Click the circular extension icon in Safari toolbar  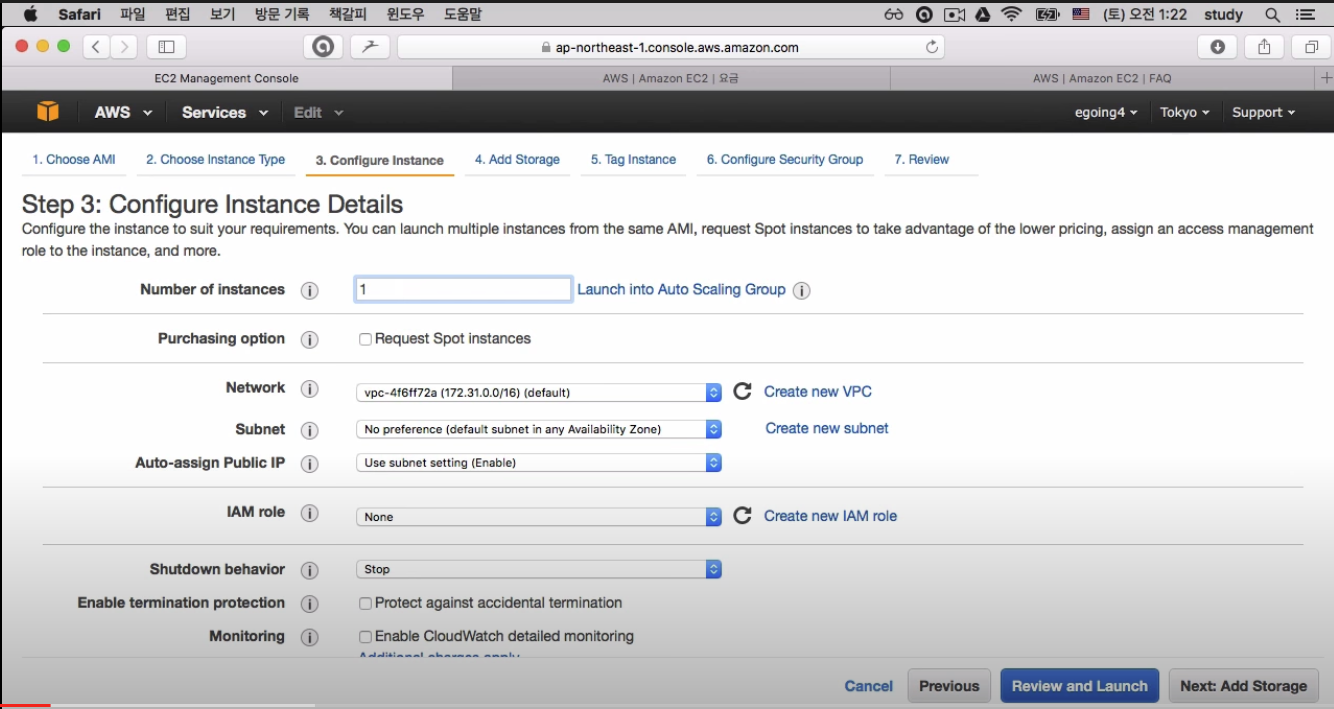click(x=323, y=46)
